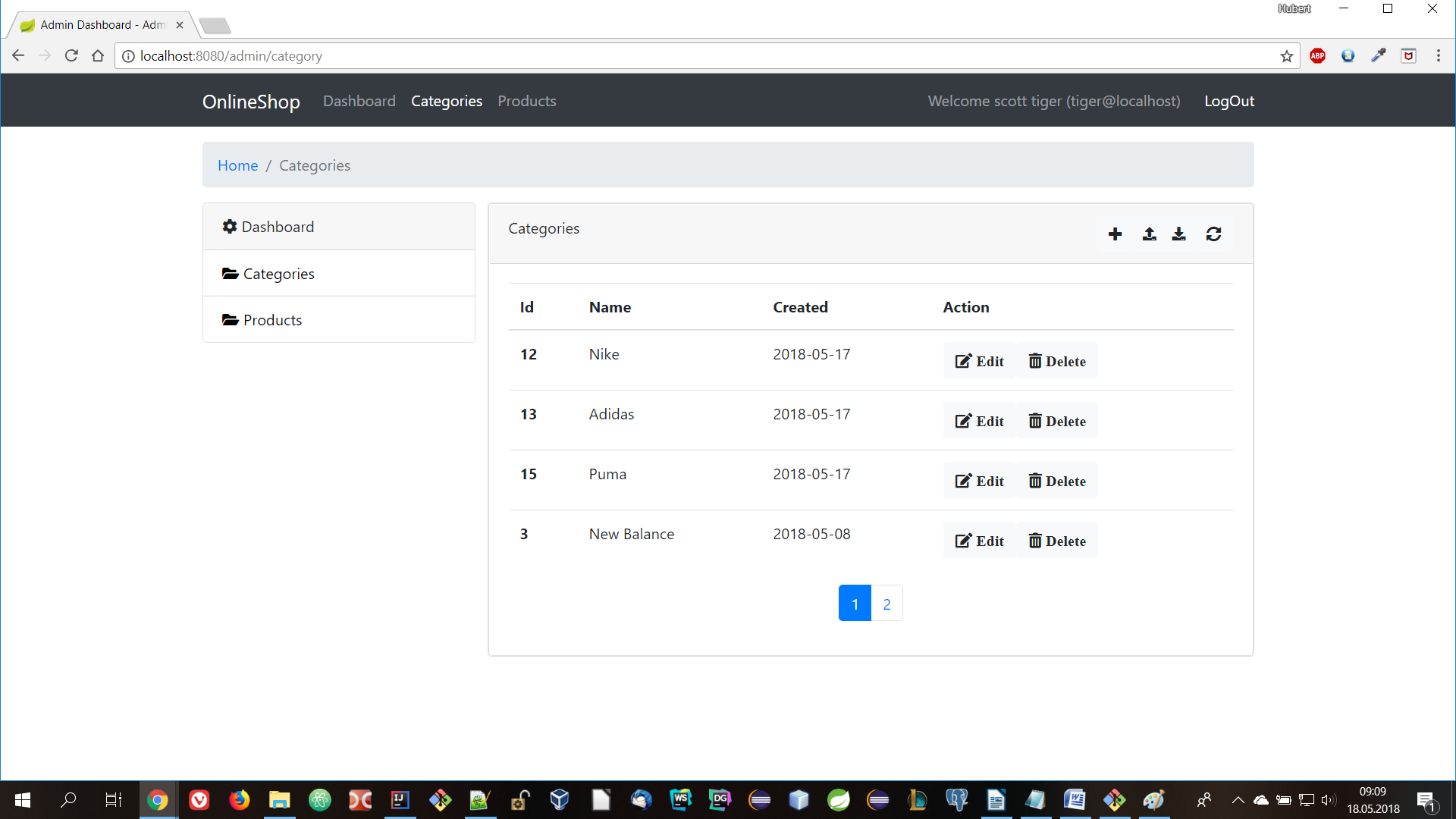Click Edit for the Nike category
This screenshot has height=819, width=1456.
tap(979, 361)
